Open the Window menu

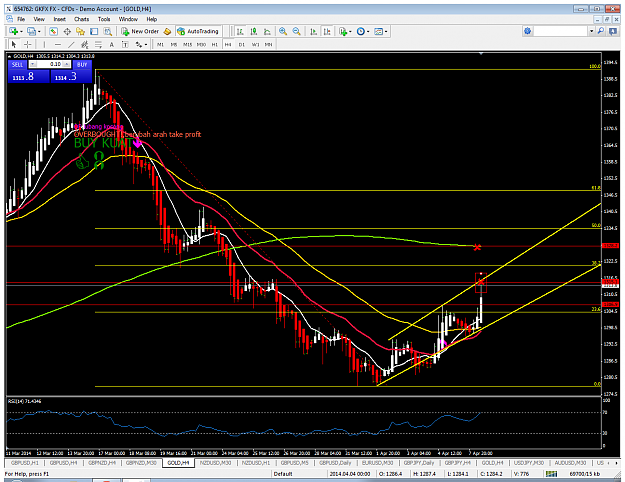coord(128,19)
